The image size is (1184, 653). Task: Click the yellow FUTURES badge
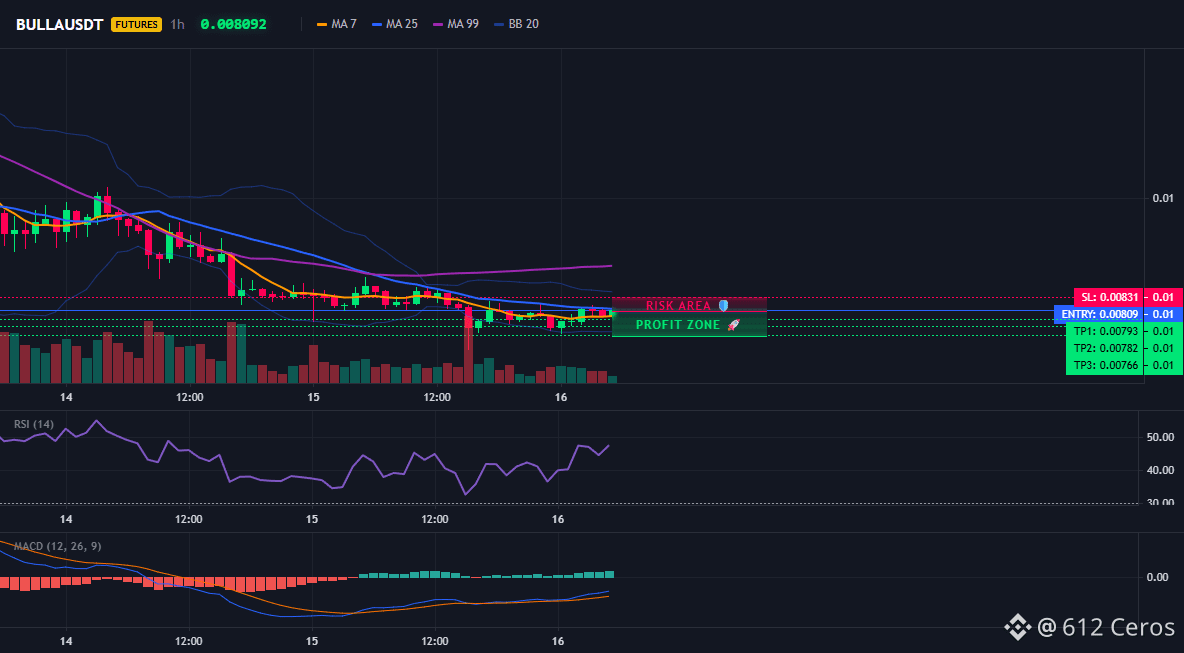(137, 24)
